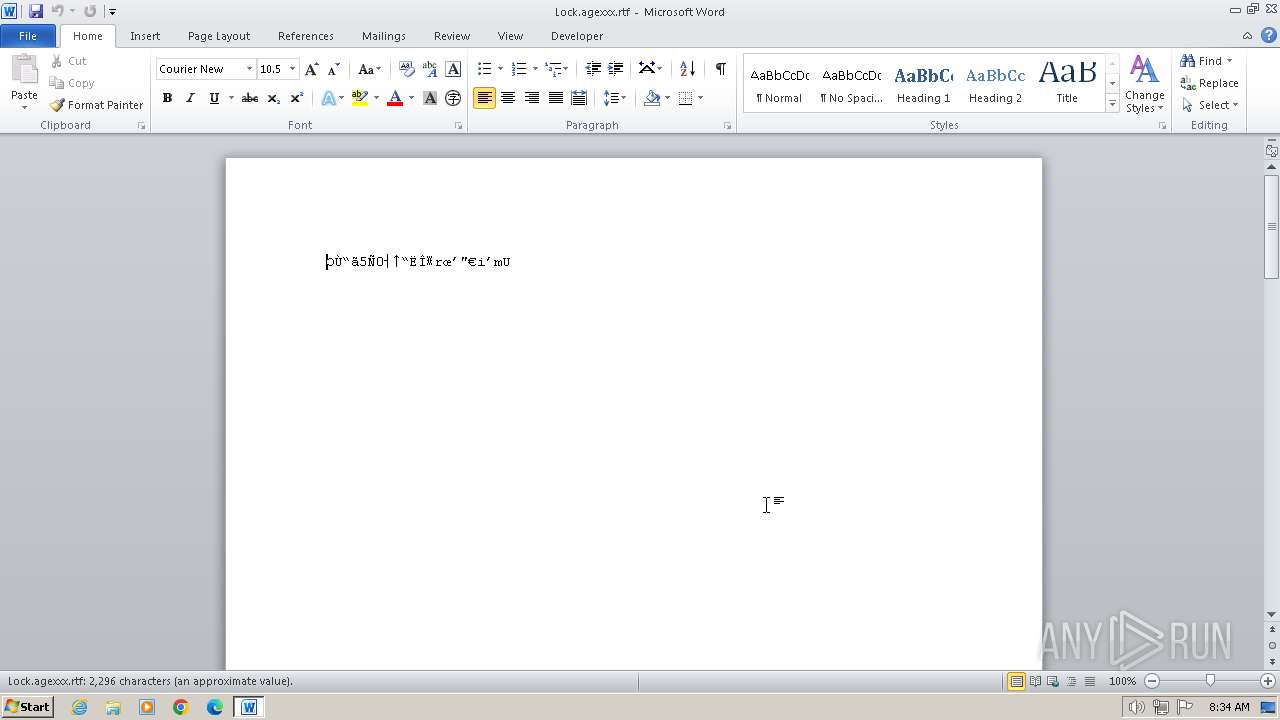Screen dimensions: 1280x720
Task: Switch to the Page Layout tab
Action: click(219, 36)
